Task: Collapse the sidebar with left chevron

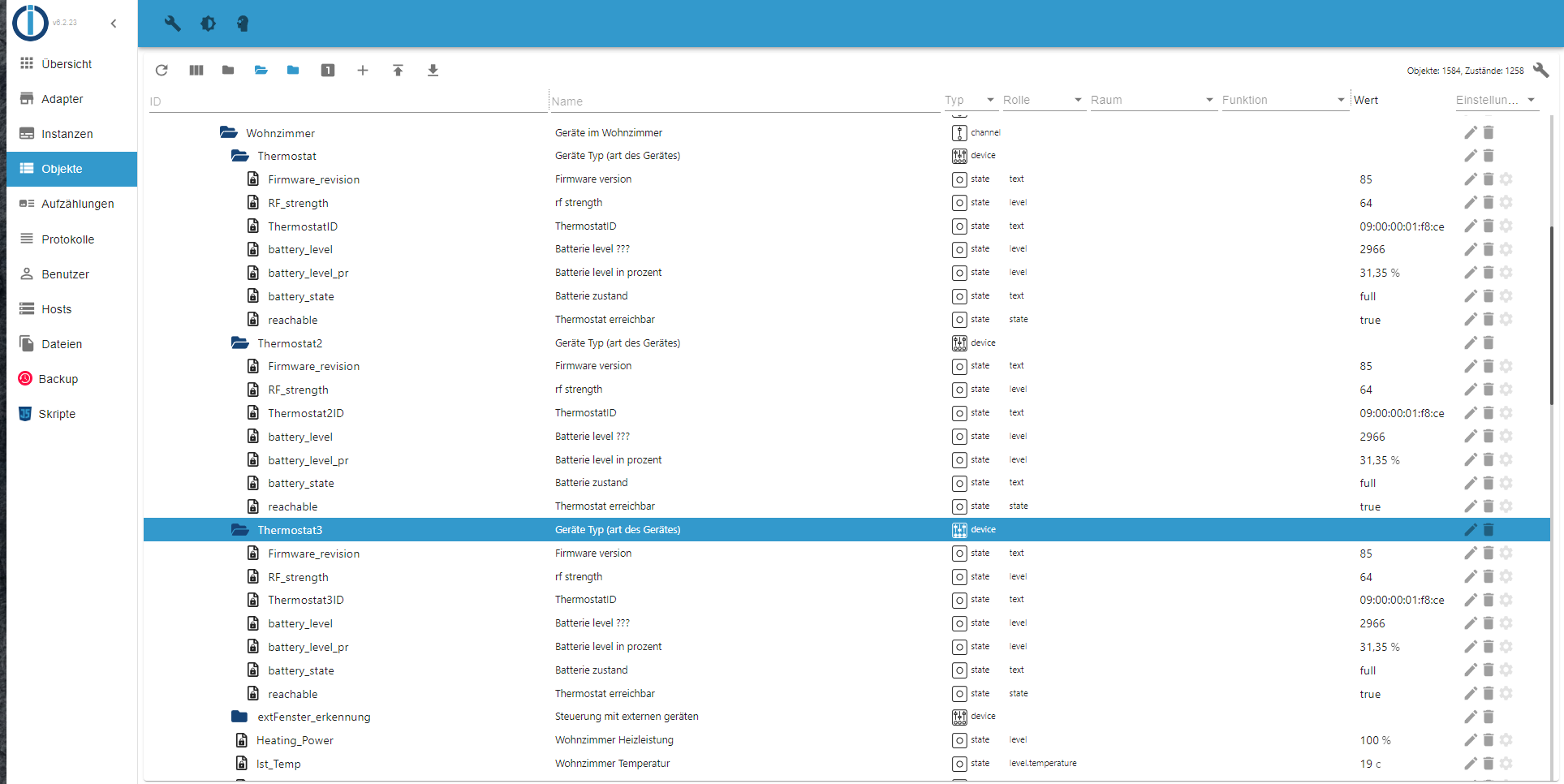Action: point(114,24)
